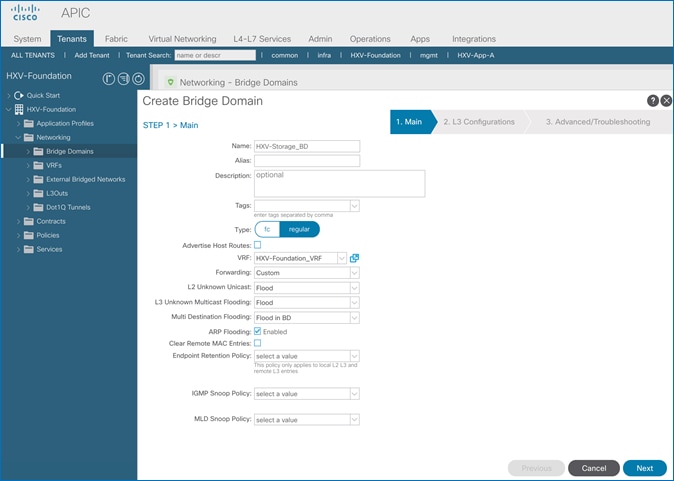
Task: Check Clear Remote MAC Entries checkbox
Action: (x=257, y=343)
